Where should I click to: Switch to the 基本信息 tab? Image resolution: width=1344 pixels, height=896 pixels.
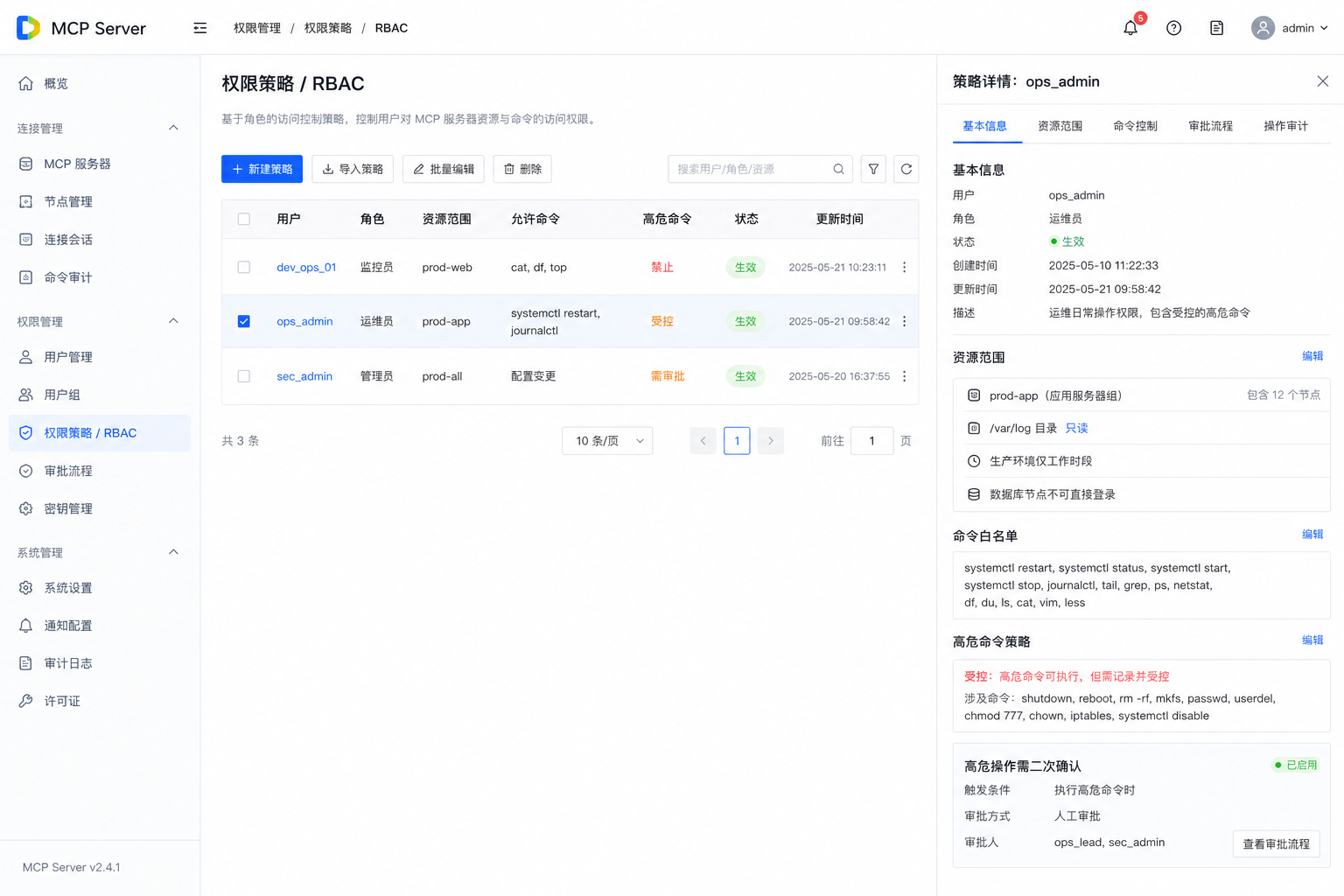pyautogui.click(x=985, y=126)
